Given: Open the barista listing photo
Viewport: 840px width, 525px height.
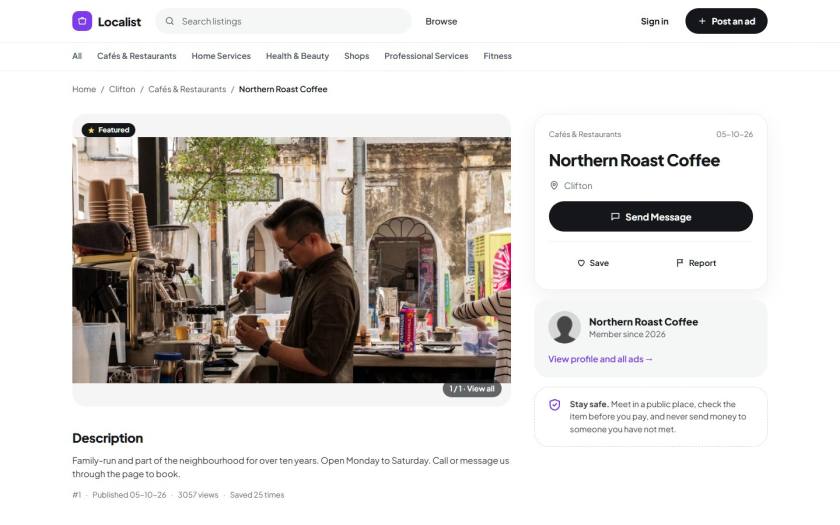Looking at the screenshot, I should coord(291,260).
